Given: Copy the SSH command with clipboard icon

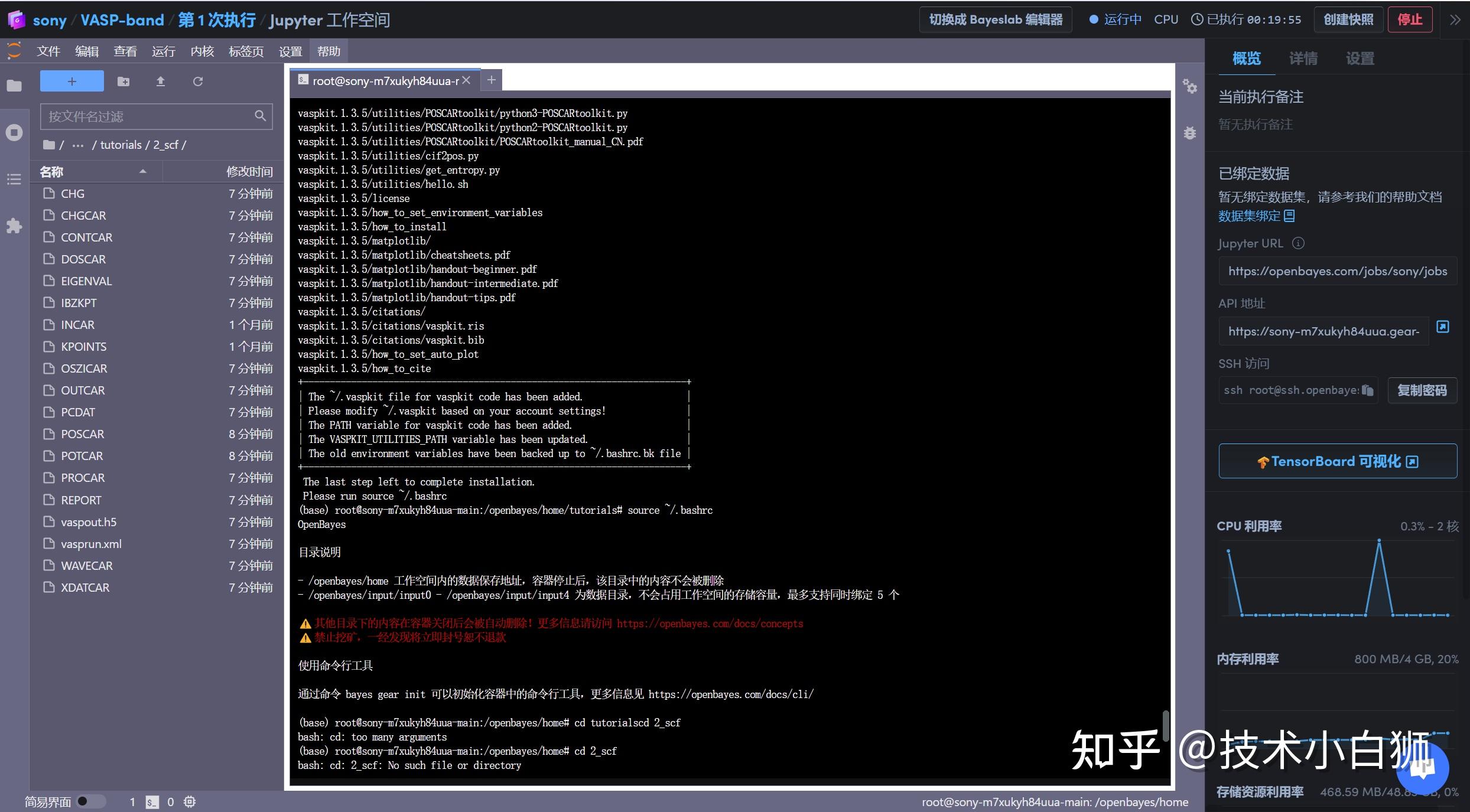Looking at the screenshot, I should [1367, 390].
